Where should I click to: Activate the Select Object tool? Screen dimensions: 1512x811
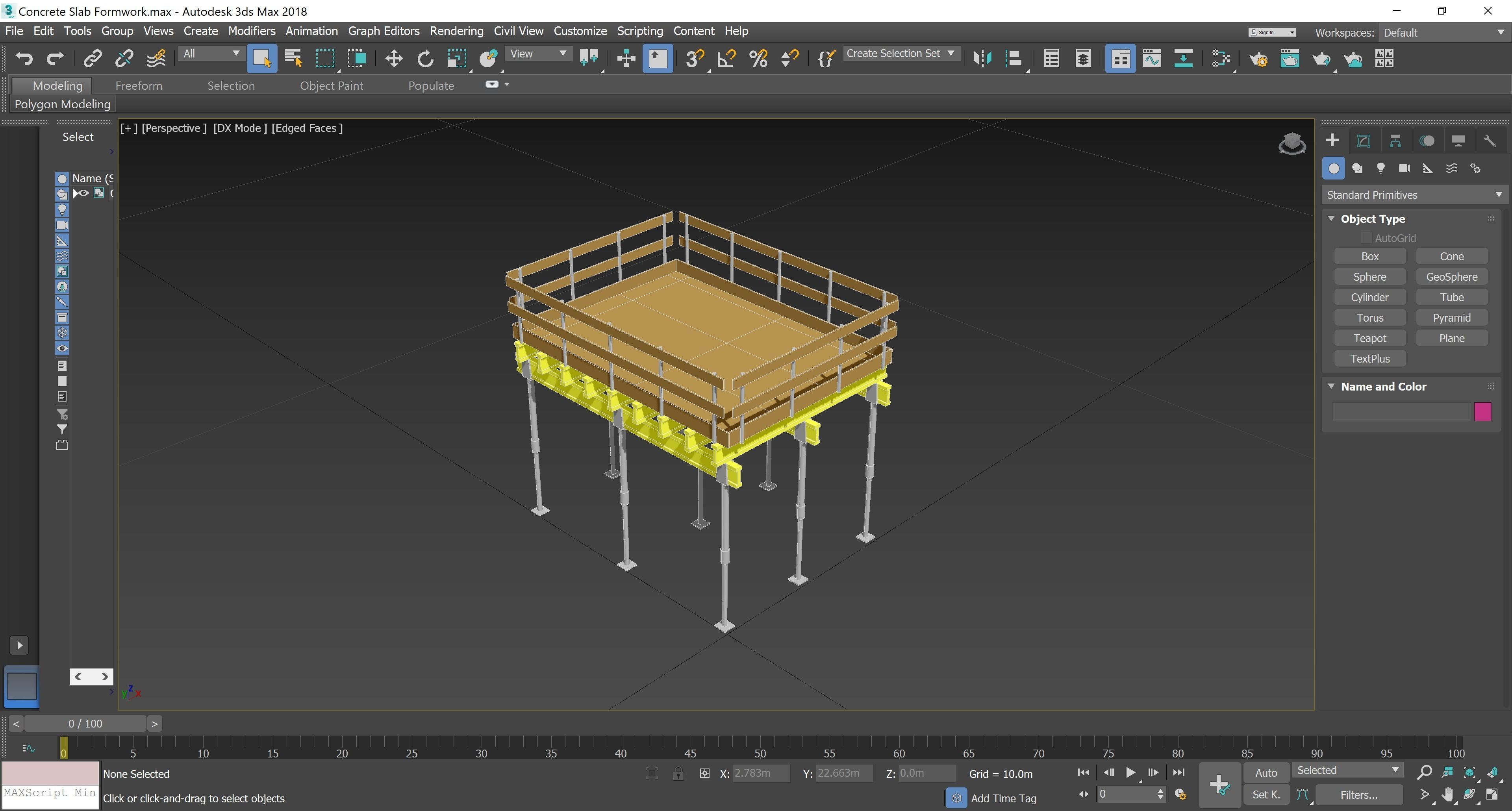point(262,58)
